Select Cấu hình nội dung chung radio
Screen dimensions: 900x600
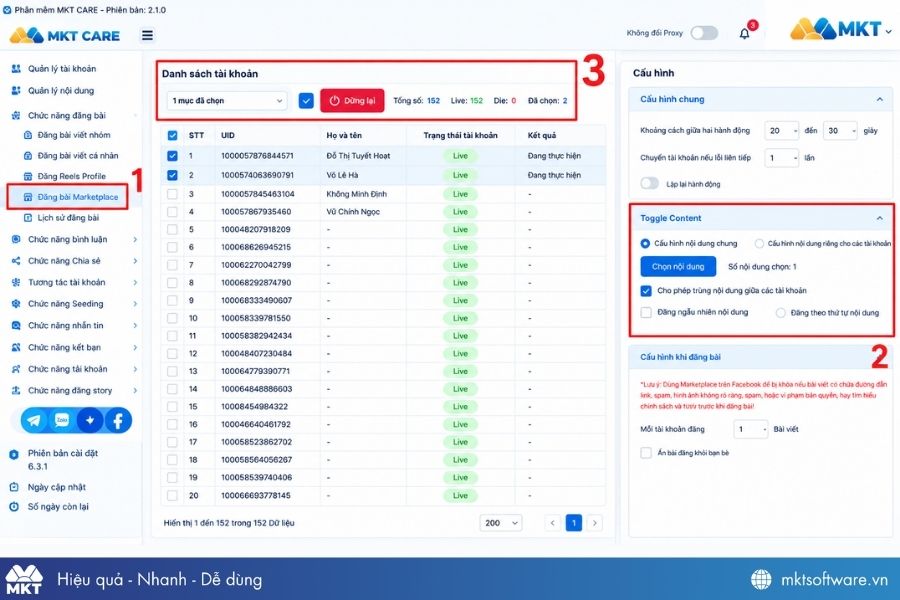click(x=645, y=243)
